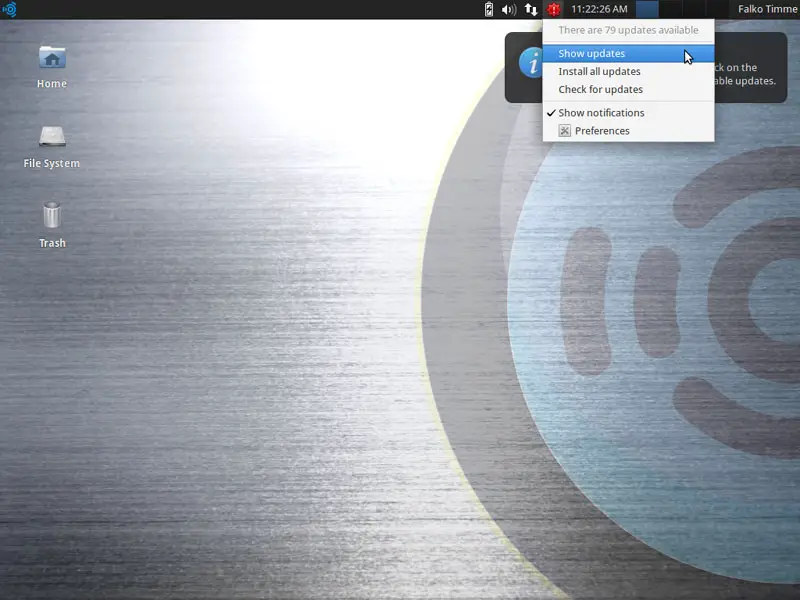The height and width of the screenshot is (600, 800).
Task: Choose Check for updates
Action: coord(629,89)
